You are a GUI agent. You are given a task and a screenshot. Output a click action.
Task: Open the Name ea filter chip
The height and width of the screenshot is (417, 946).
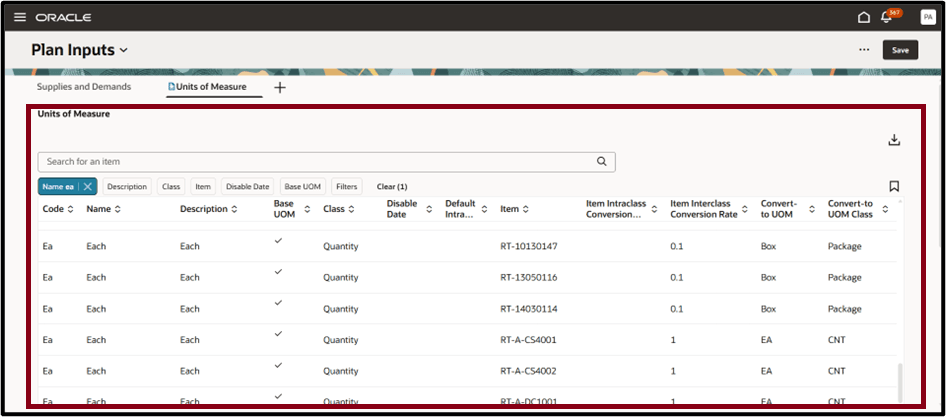click(x=59, y=186)
